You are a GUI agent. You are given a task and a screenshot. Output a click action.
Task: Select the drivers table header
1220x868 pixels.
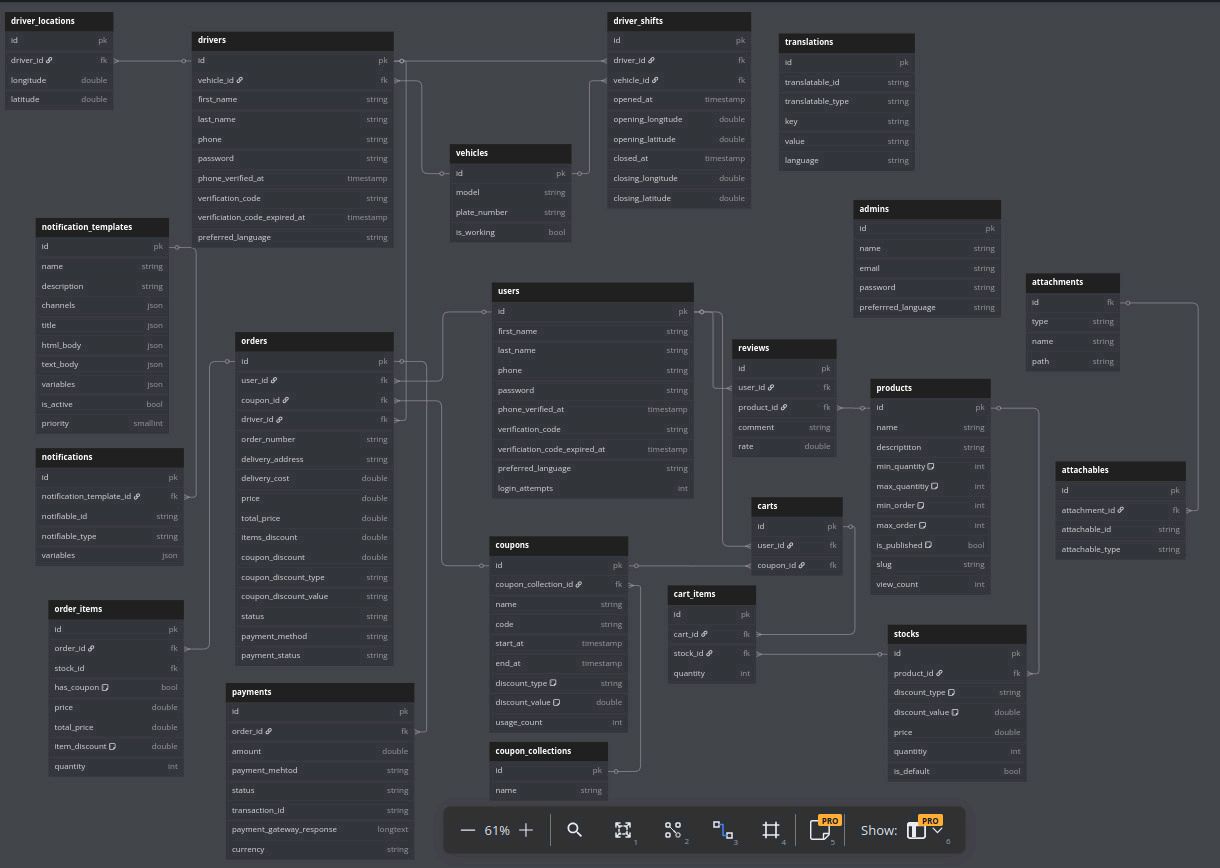point(292,41)
